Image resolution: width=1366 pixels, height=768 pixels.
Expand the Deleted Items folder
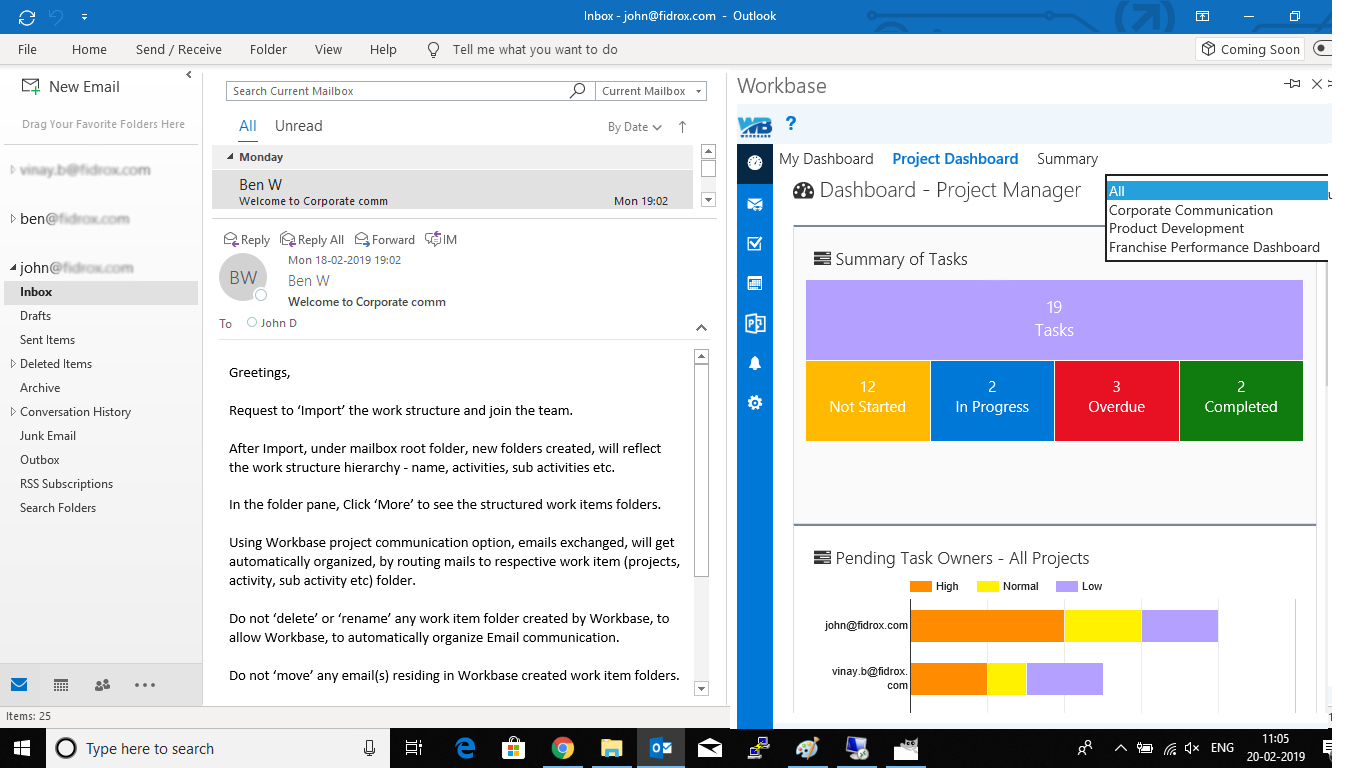(x=12, y=364)
